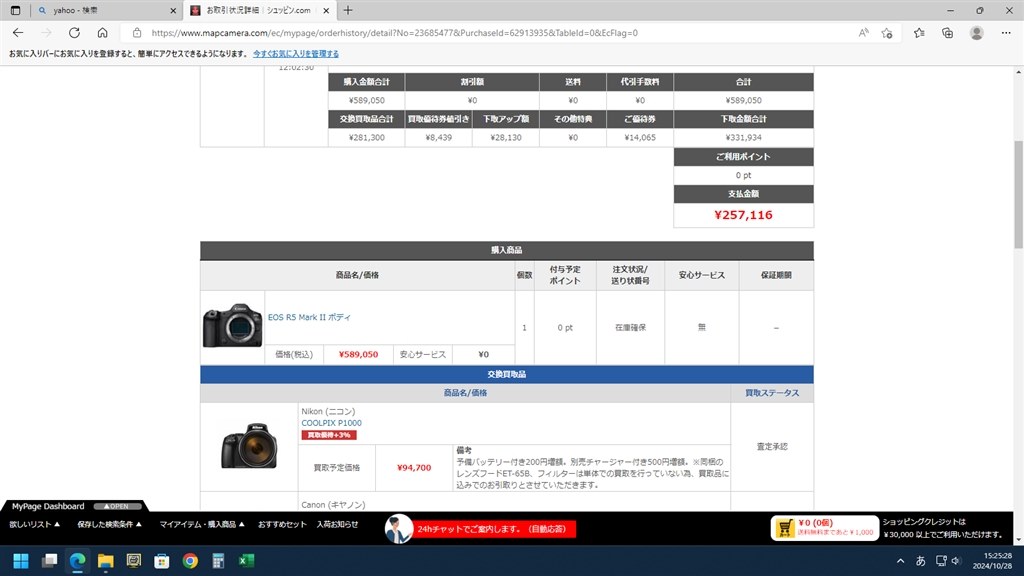Screen dimensions: 1024x576
Task: View site information lock icon
Action: click(136, 33)
